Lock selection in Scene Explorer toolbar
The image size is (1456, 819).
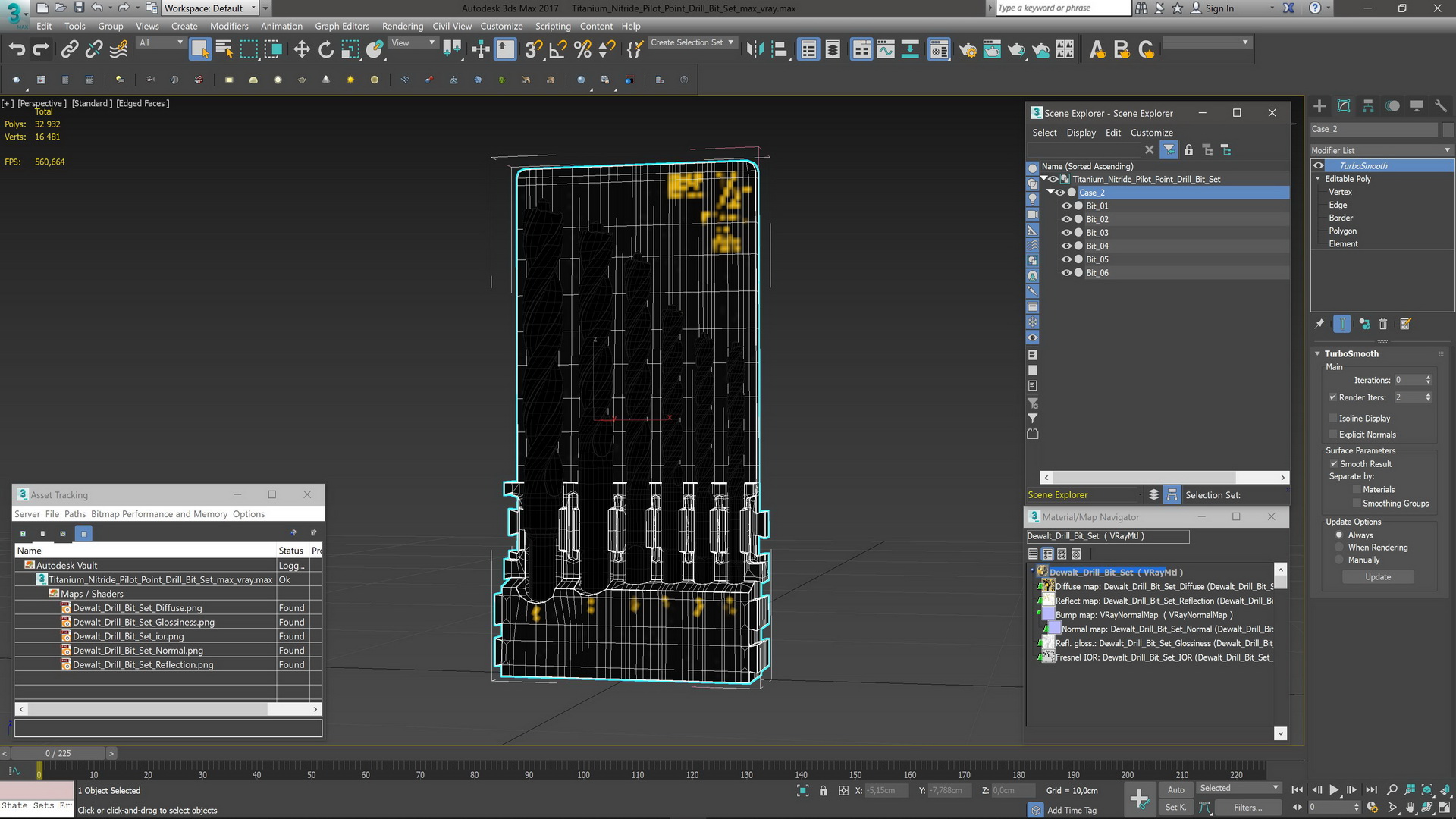click(1188, 150)
